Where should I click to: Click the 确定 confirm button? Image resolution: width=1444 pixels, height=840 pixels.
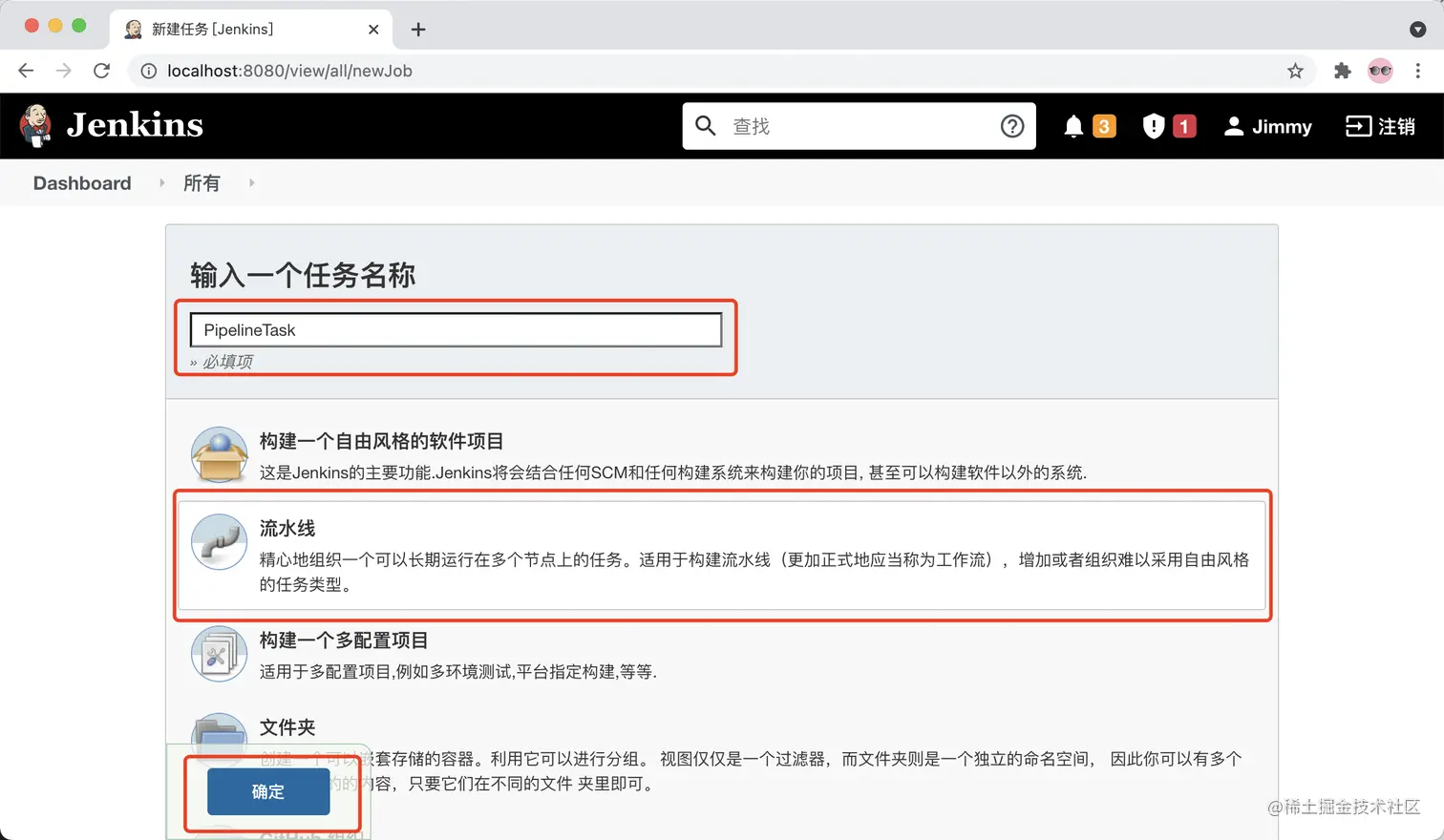pyautogui.click(x=268, y=791)
